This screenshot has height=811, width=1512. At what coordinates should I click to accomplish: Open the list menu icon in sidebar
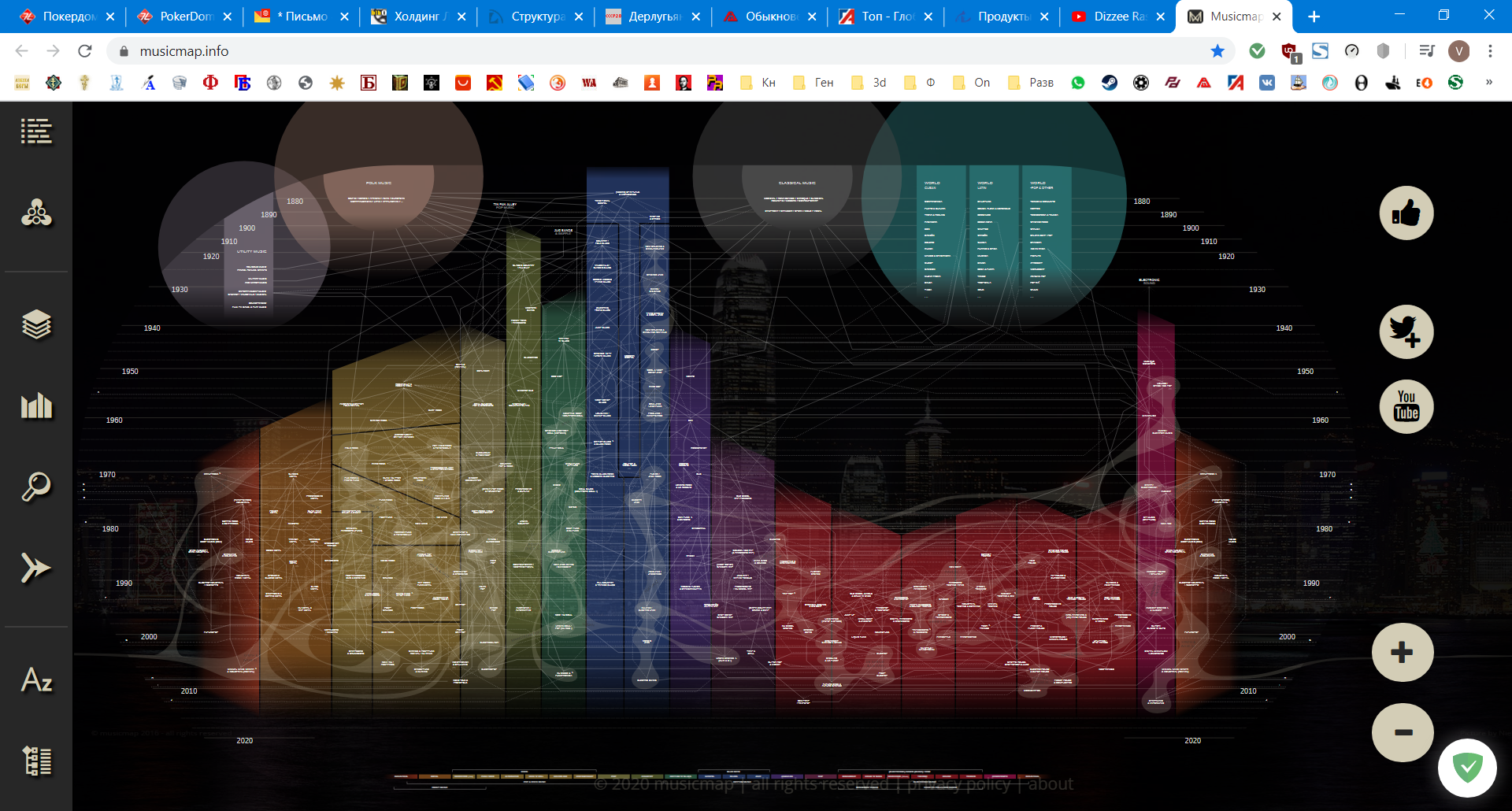[x=36, y=131]
